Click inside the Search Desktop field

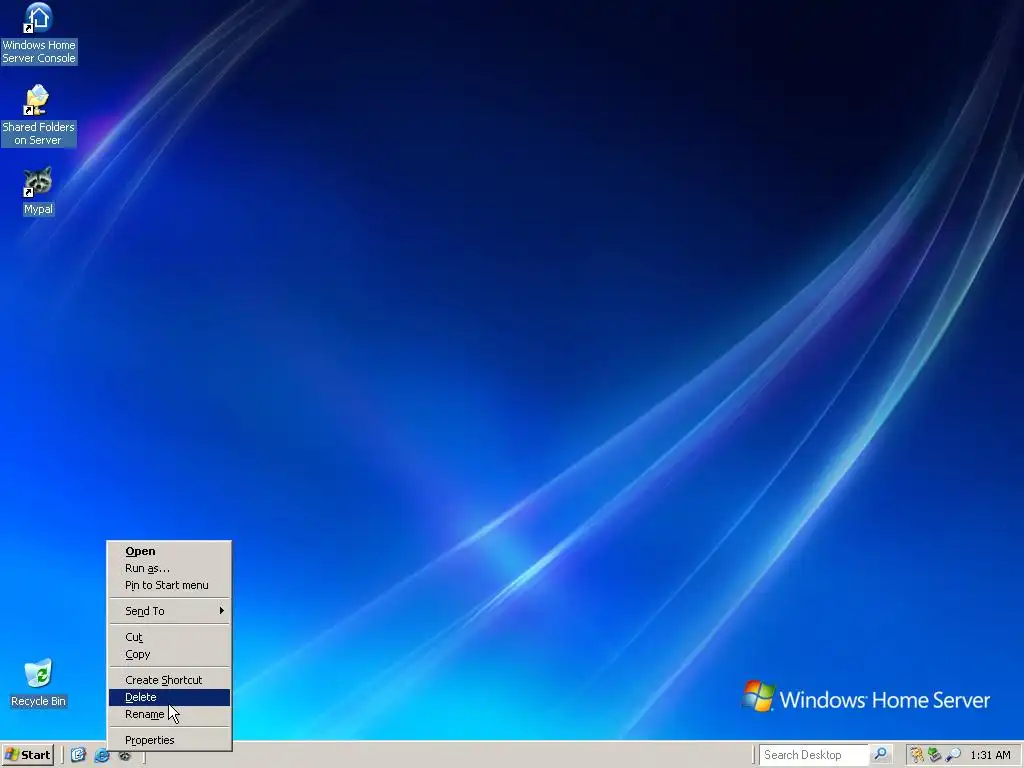[x=814, y=755]
